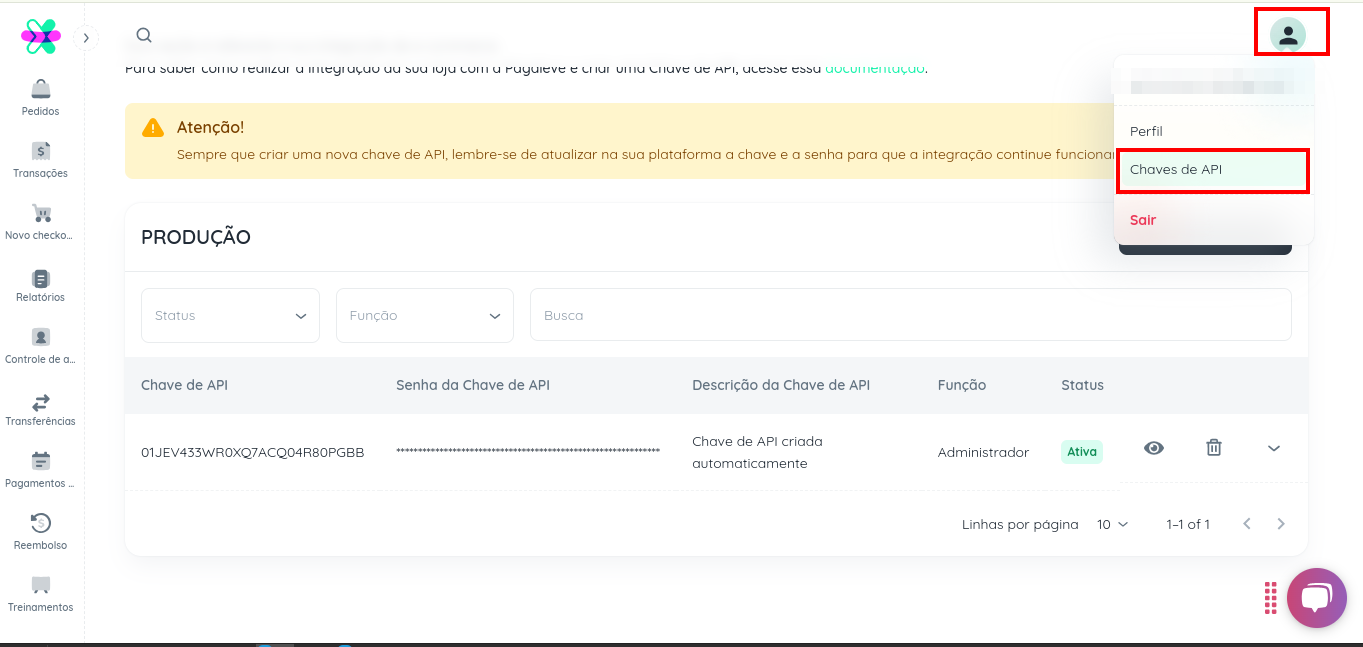Viewport: 1363px width, 647px height.
Task: Click the Busca search input field
Action: pyautogui.click(x=910, y=316)
